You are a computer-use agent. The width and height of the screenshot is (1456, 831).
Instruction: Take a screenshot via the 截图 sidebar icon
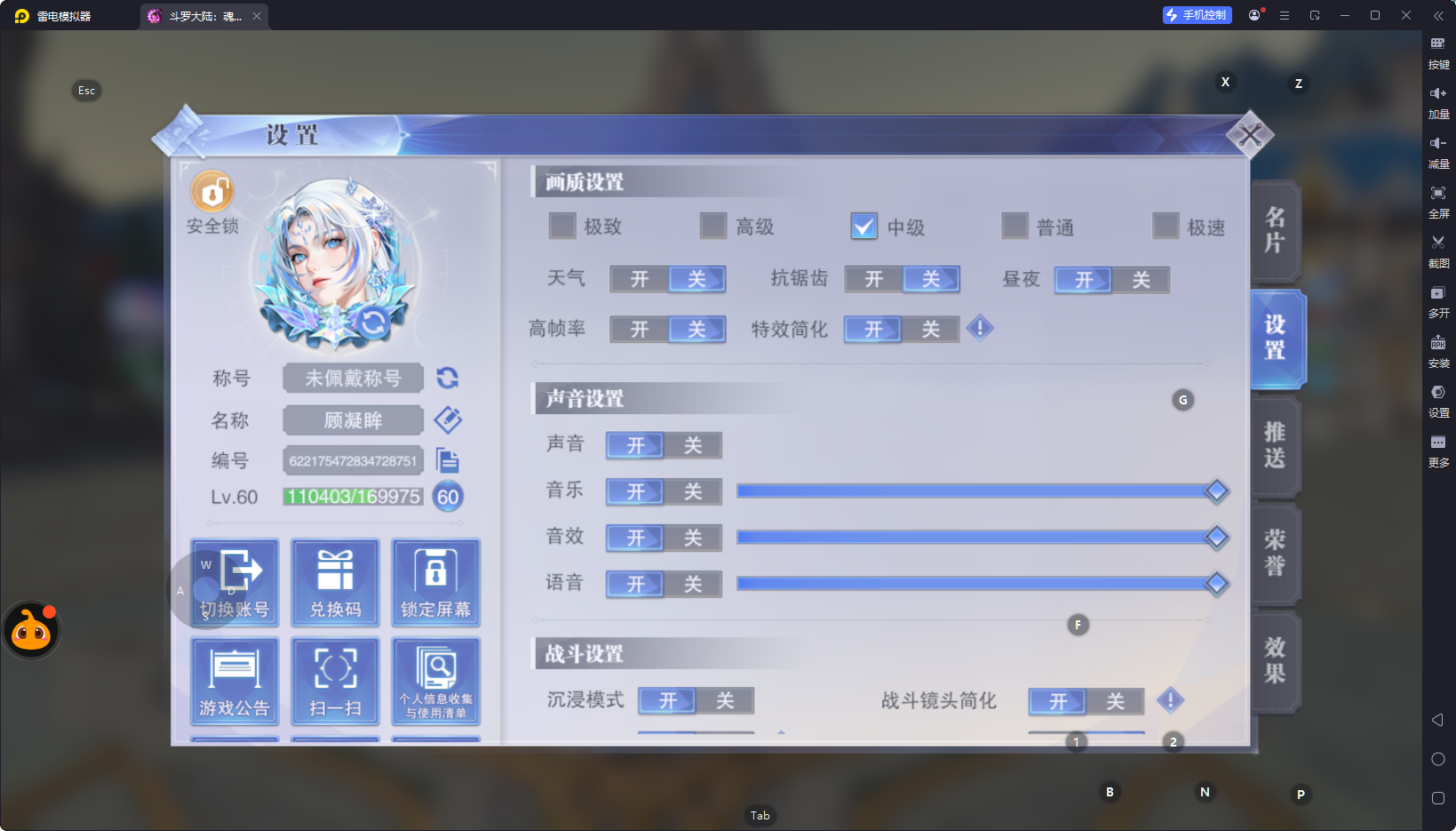1439,252
